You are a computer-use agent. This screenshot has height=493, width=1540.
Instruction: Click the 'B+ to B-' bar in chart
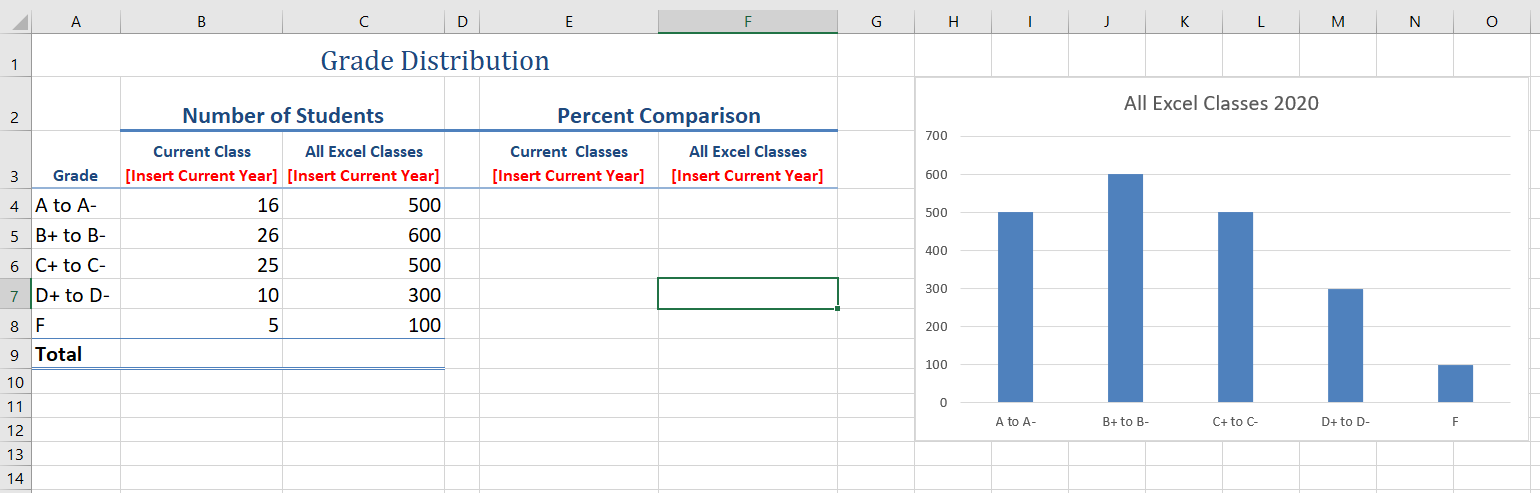1125,288
